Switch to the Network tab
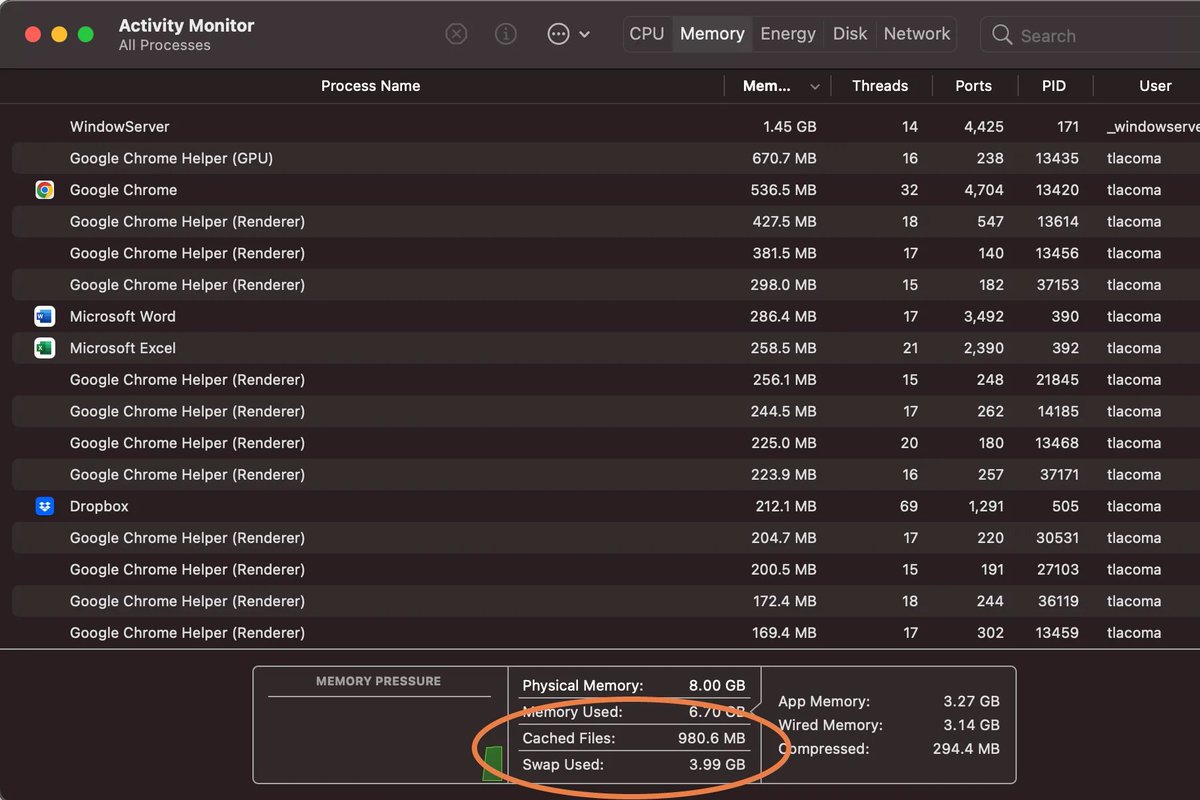 (x=917, y=34)
